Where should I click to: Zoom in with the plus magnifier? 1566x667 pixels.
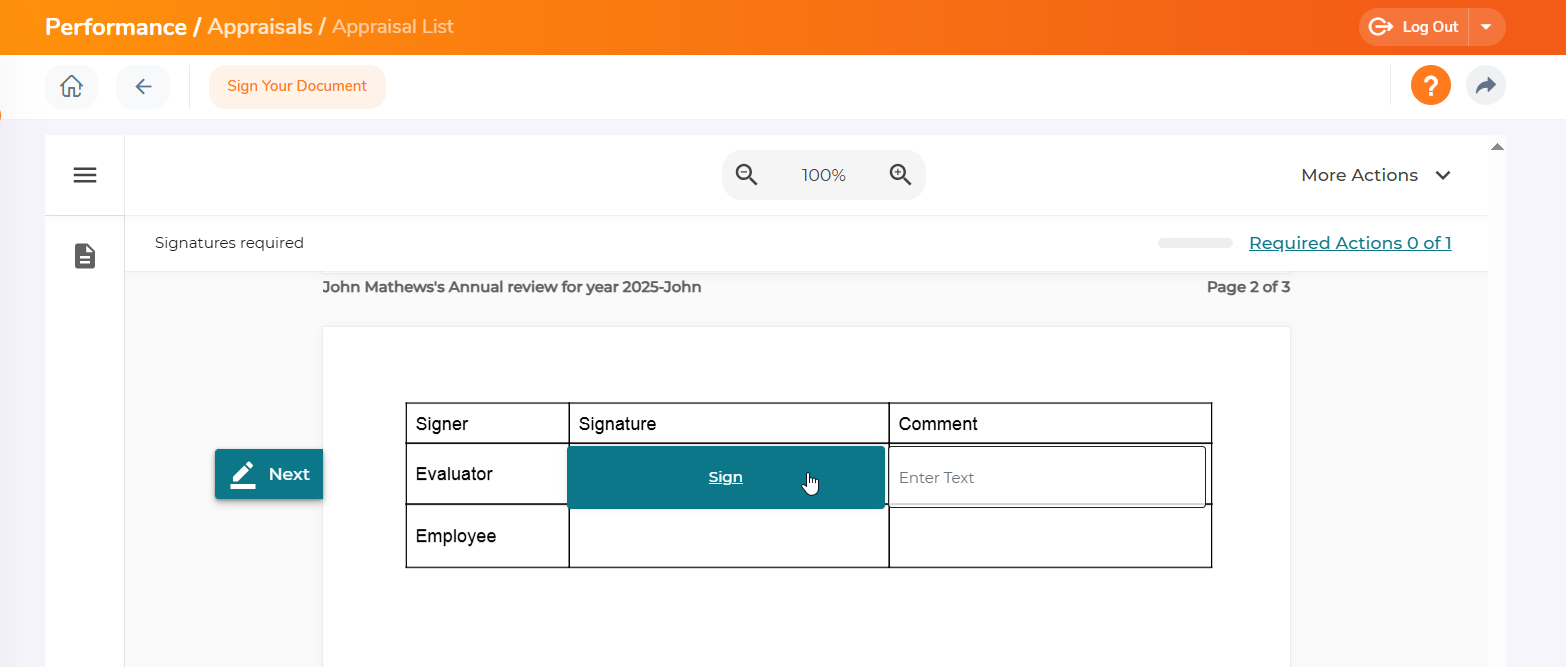click(900, 175)
